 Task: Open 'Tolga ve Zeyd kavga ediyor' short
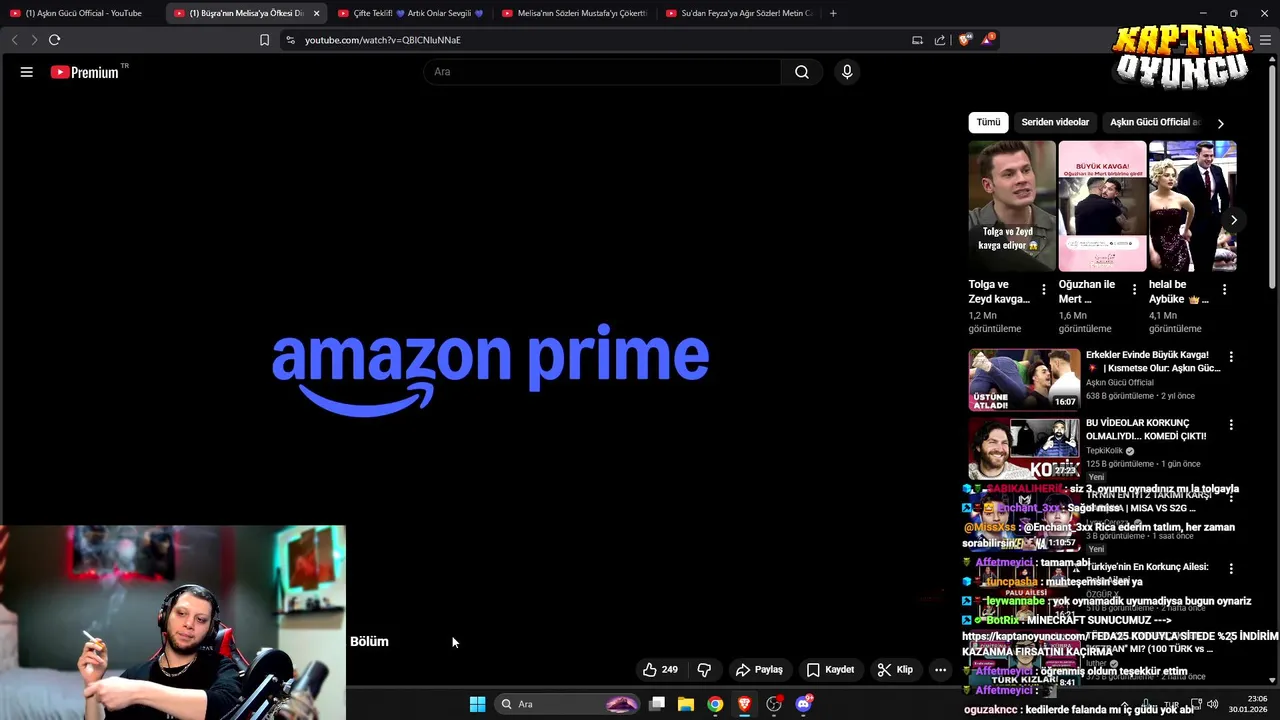(1012, 206)
